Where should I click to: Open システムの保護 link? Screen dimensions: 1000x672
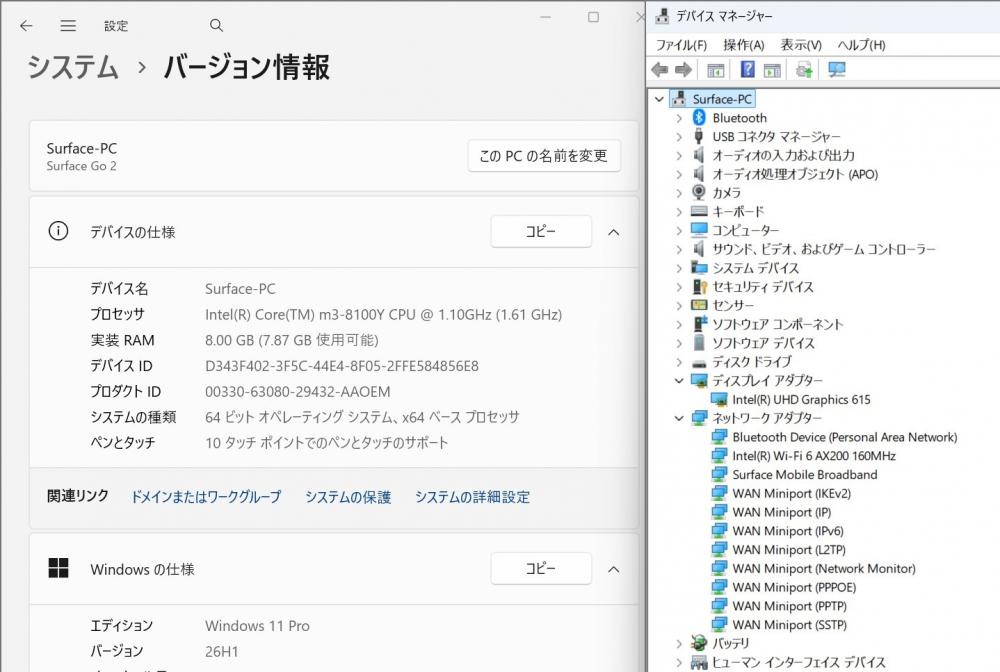point(348,497)
